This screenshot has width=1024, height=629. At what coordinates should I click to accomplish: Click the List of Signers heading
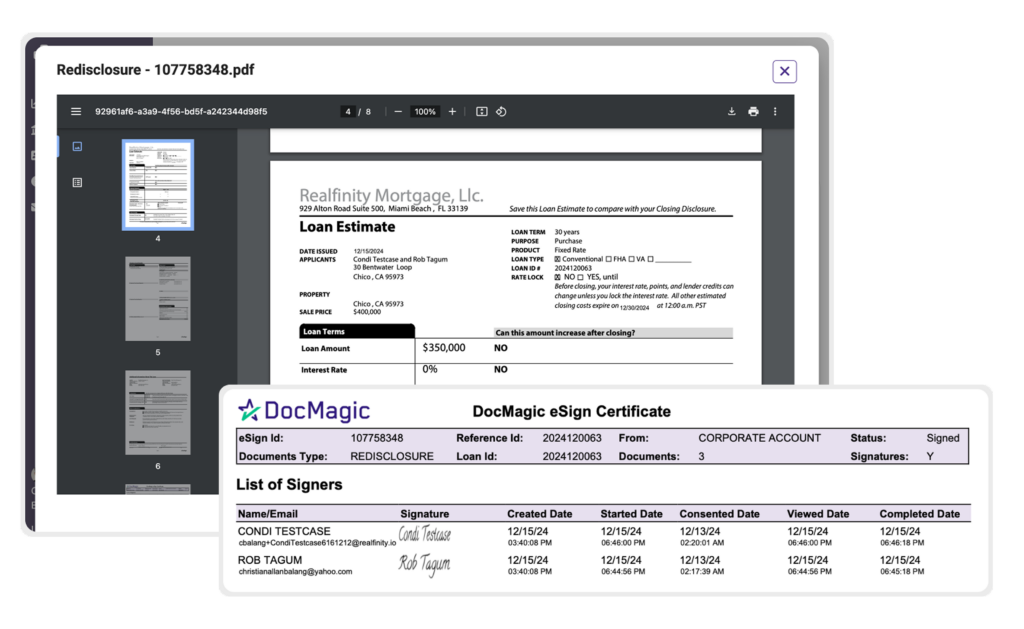pyautogui.click(x=289, y=485)
